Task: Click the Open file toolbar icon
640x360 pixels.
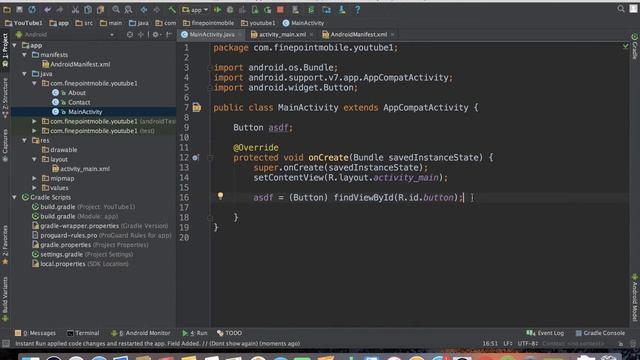Action: (7, 9)
